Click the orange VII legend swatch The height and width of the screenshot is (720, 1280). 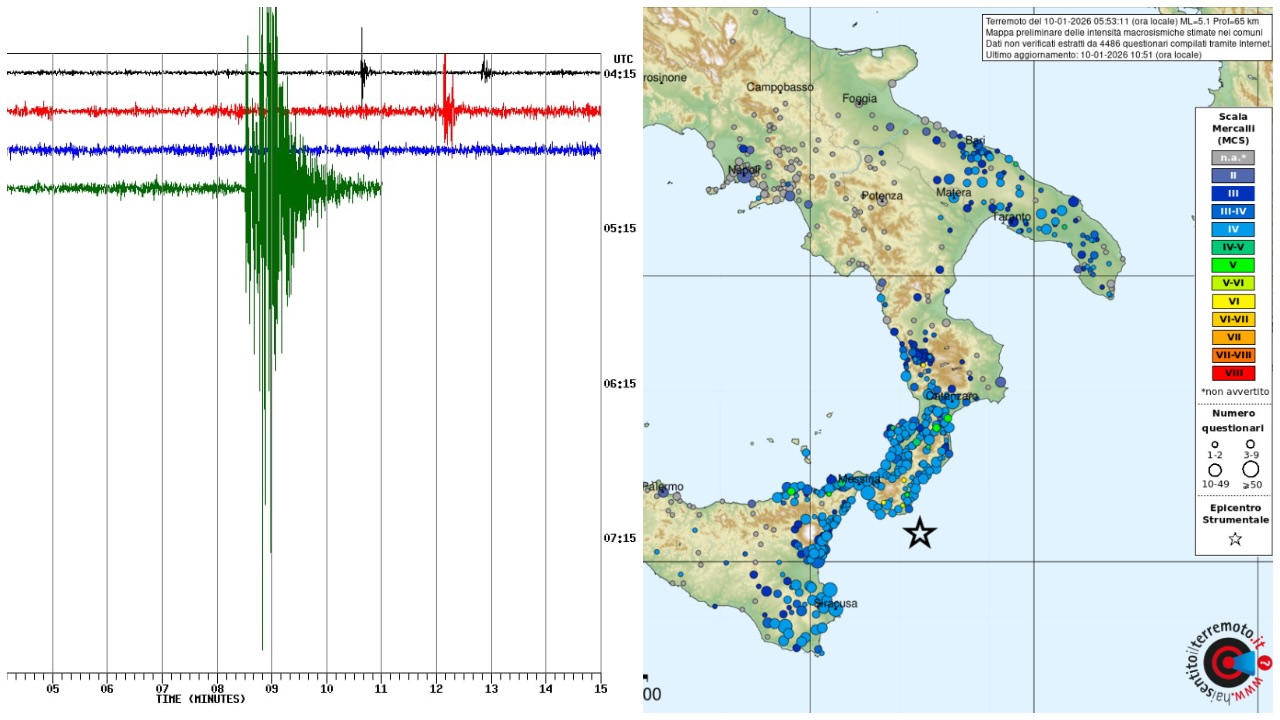click(x=1233, y=337)
